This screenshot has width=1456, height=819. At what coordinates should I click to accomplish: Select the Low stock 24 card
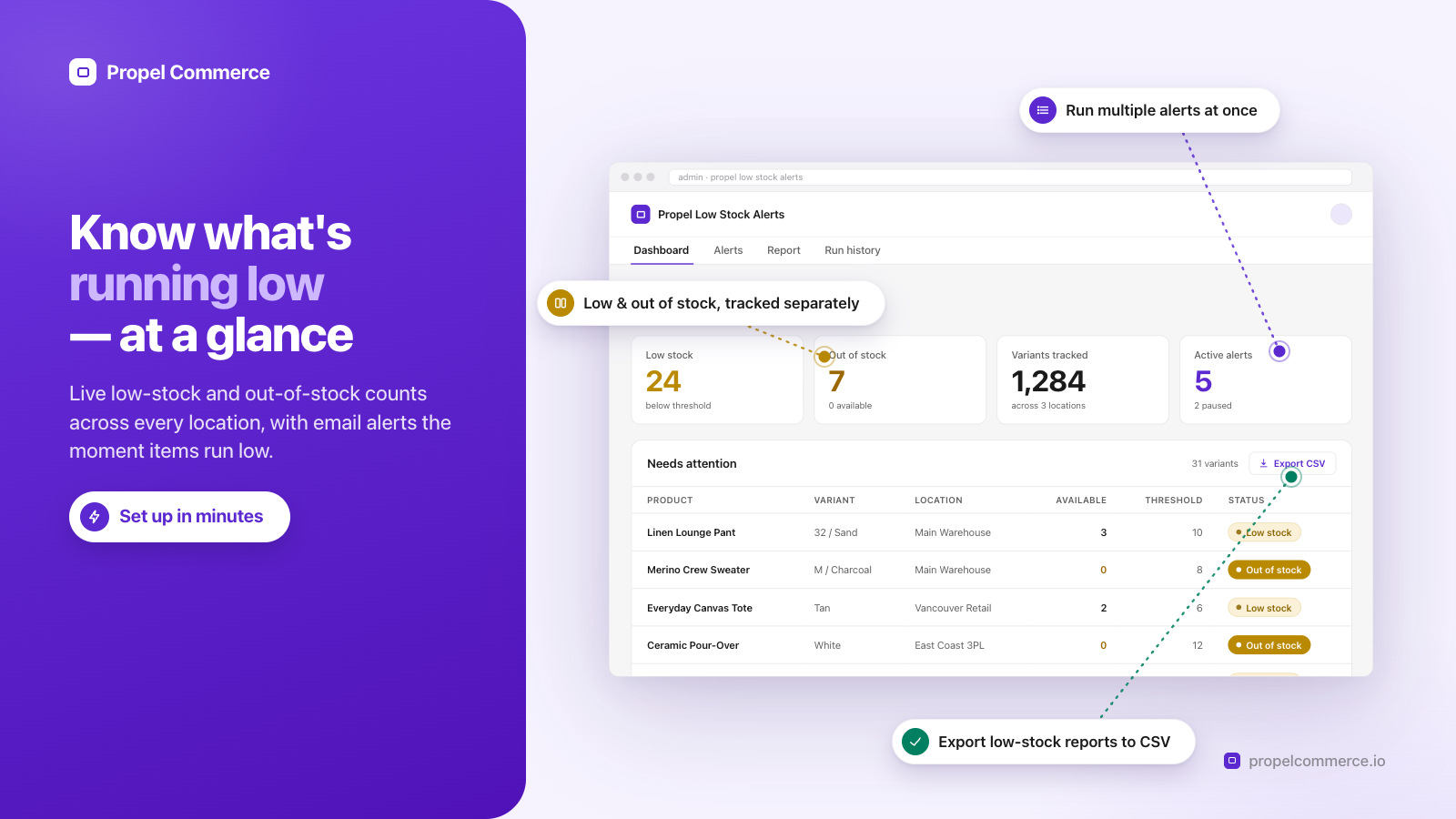717,379
